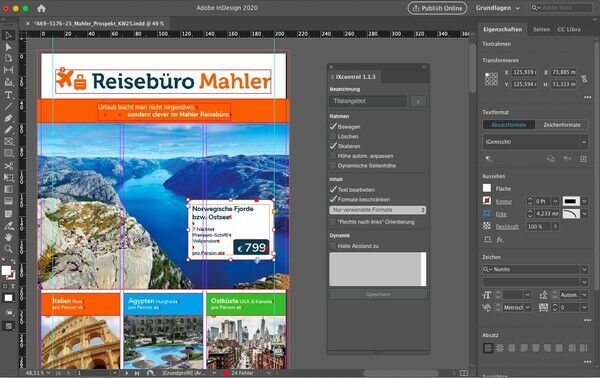Expand the Deckkraft 100 % arrow
Image resolution: width=600 pixels, height=378 pixels.
point(555,226)
